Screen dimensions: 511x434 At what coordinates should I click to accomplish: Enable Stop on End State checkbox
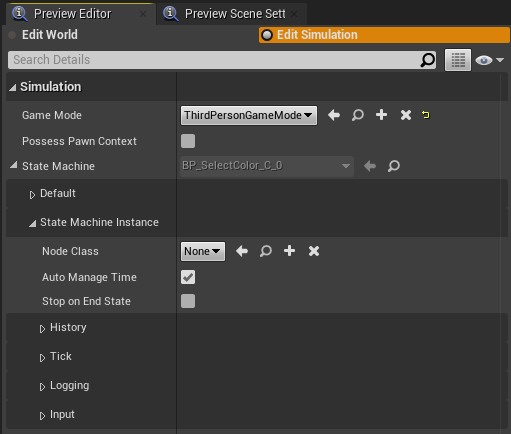(188, 301)
